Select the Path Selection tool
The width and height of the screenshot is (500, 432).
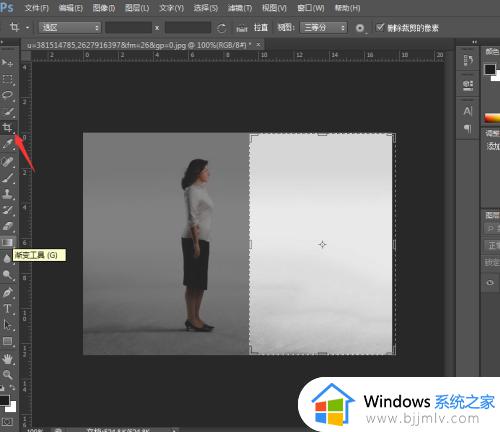(x=7, y=325)
